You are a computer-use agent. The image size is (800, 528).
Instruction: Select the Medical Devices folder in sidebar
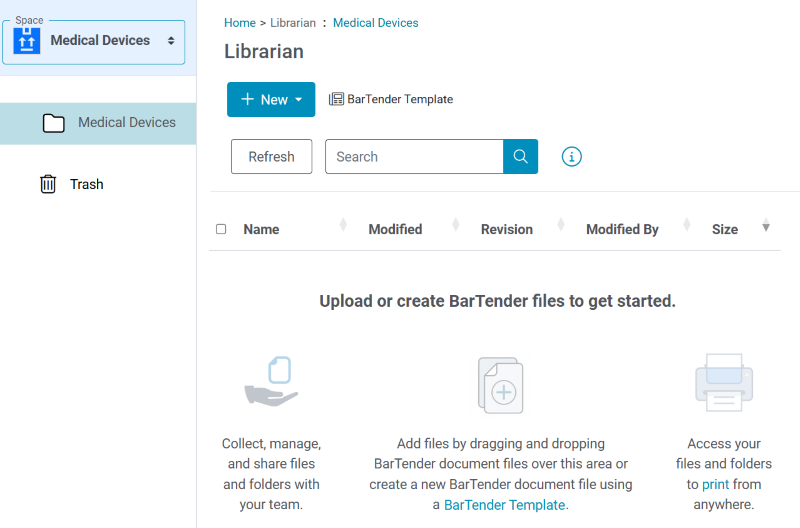98,123
